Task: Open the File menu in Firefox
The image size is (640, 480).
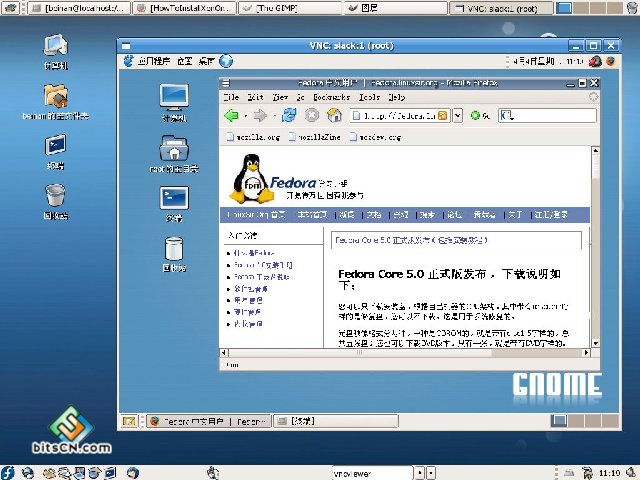Action: coord(231,97)
